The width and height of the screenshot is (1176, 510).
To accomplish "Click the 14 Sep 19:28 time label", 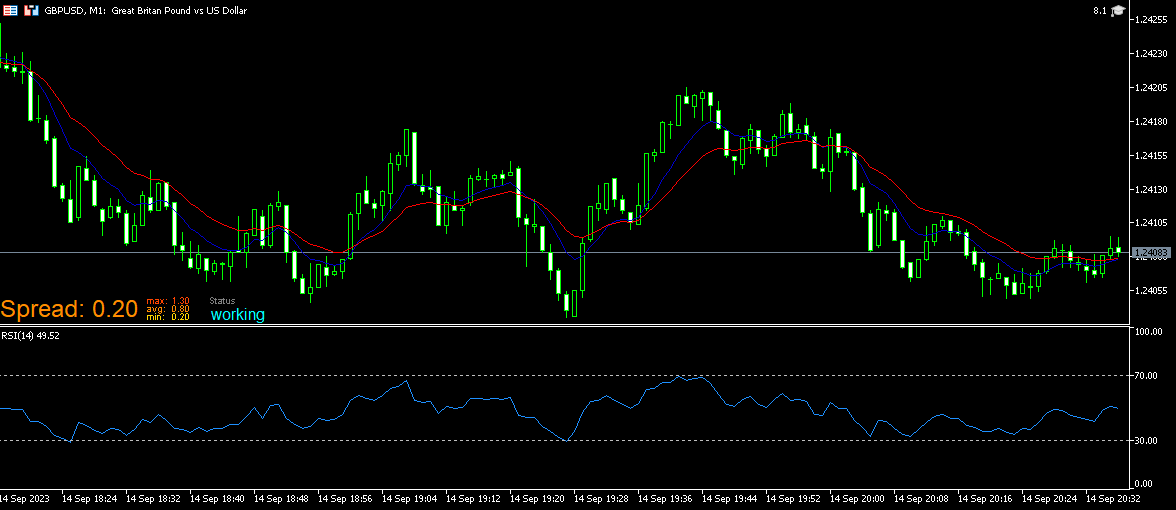I will point(602,498).
